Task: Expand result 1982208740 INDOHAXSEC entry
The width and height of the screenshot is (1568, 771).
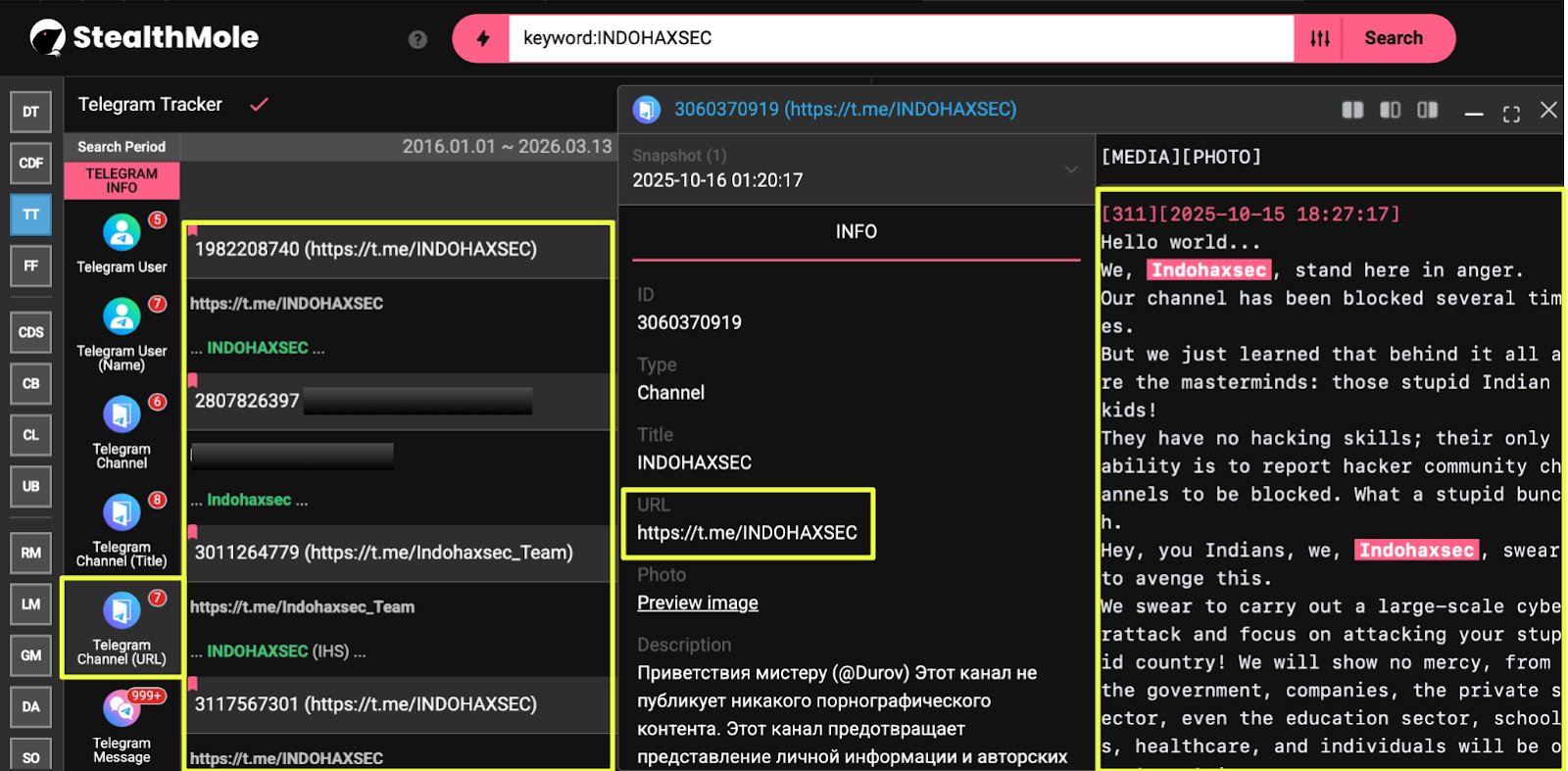Action: (366, 249)
